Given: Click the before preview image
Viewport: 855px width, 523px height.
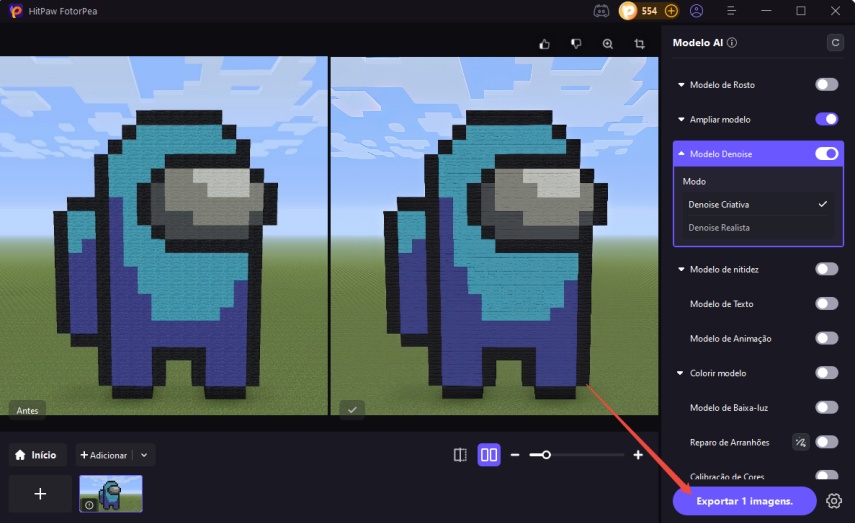Looking at the screenshot, I should pyautogui.click(x=164, y=236).
